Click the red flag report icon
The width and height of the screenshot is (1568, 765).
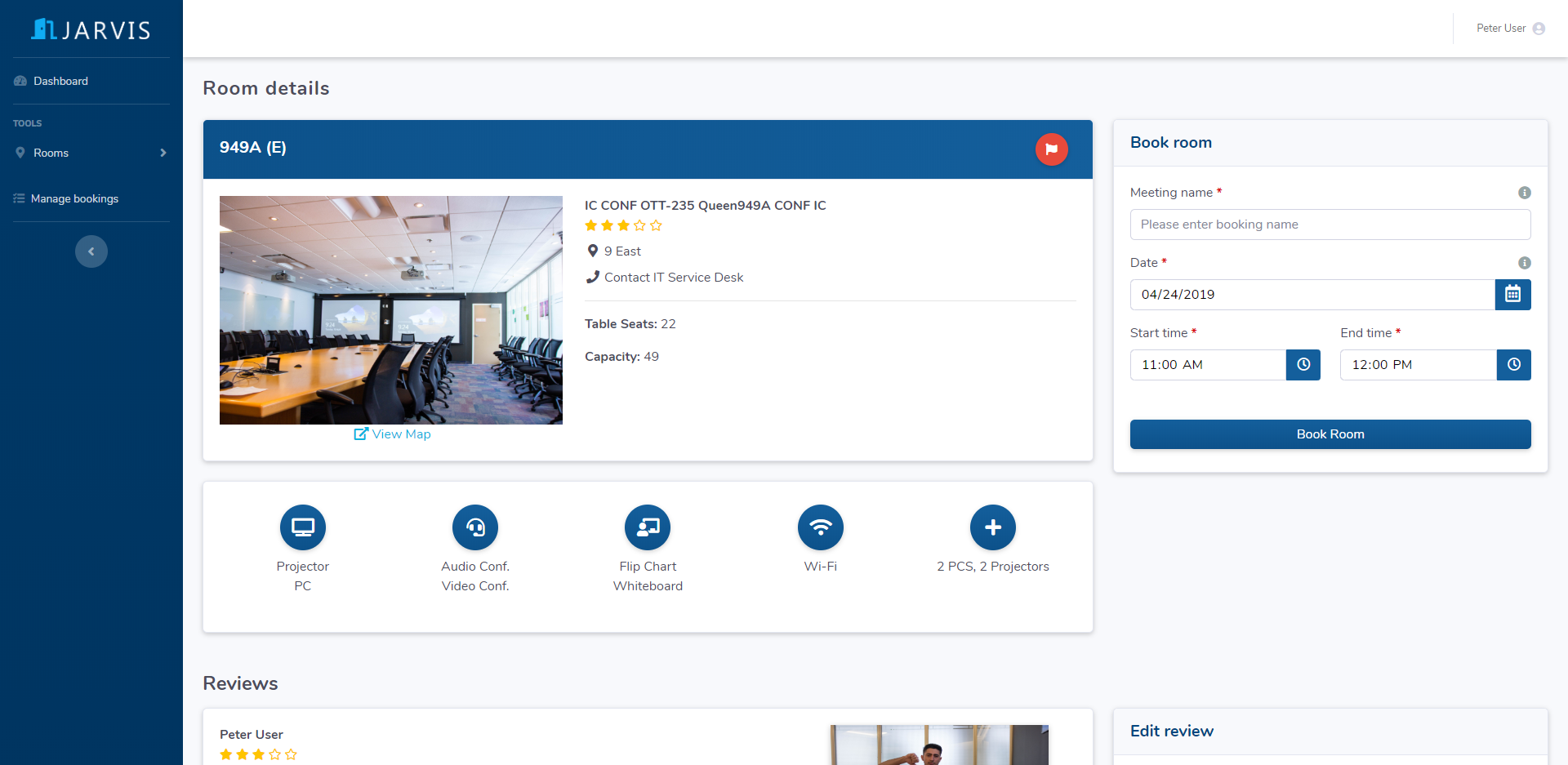[x=1051, y=149]
